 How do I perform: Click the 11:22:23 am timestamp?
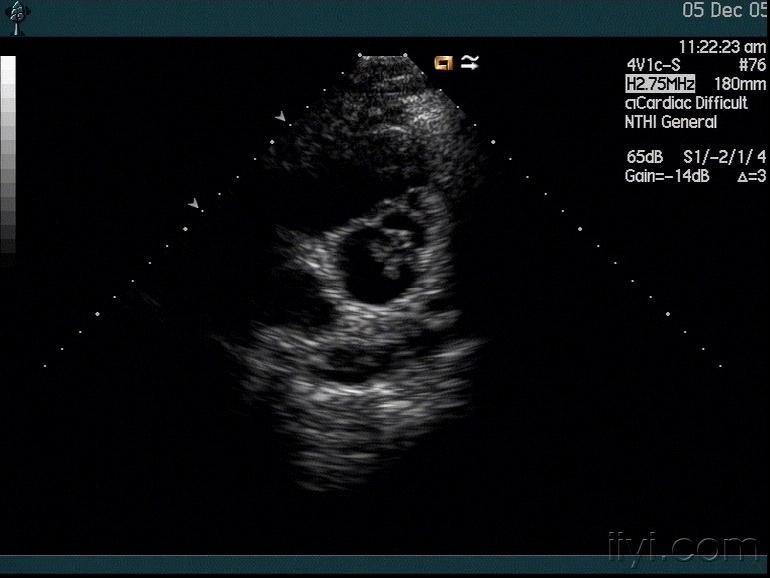coord(722,47)
